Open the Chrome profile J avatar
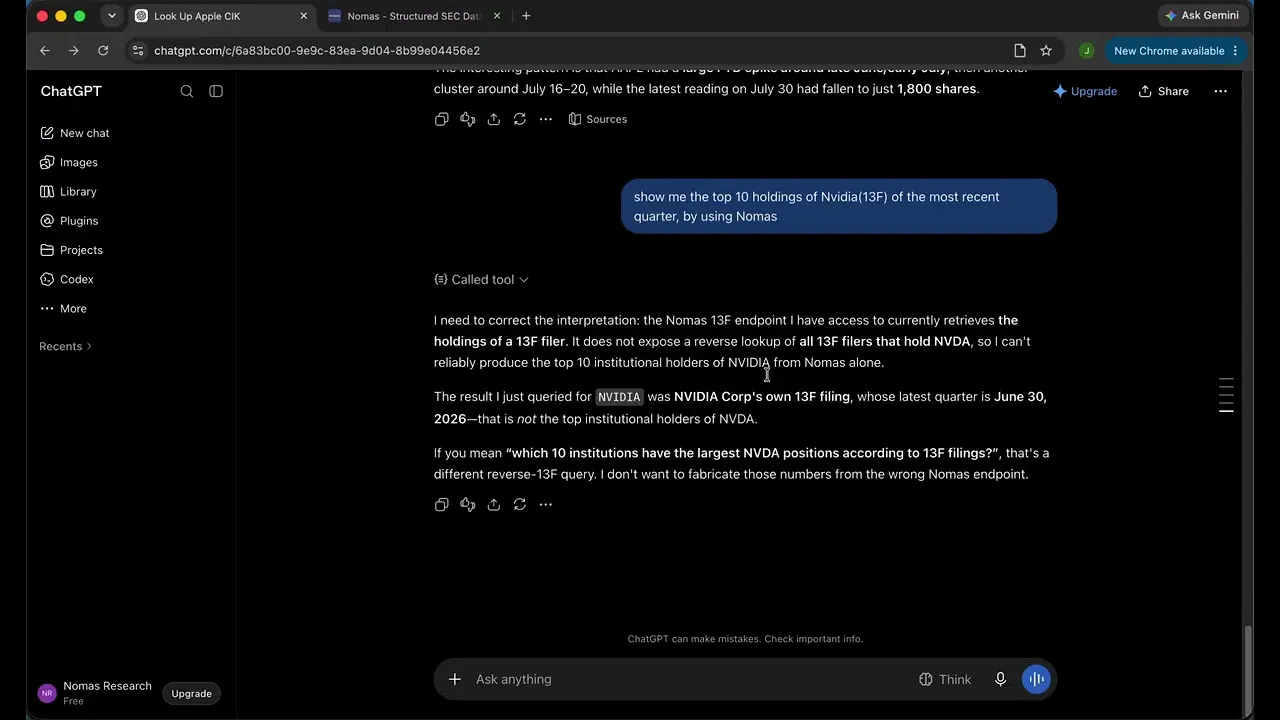The width and height of the screenshot is (1280, 720). 1086,51
